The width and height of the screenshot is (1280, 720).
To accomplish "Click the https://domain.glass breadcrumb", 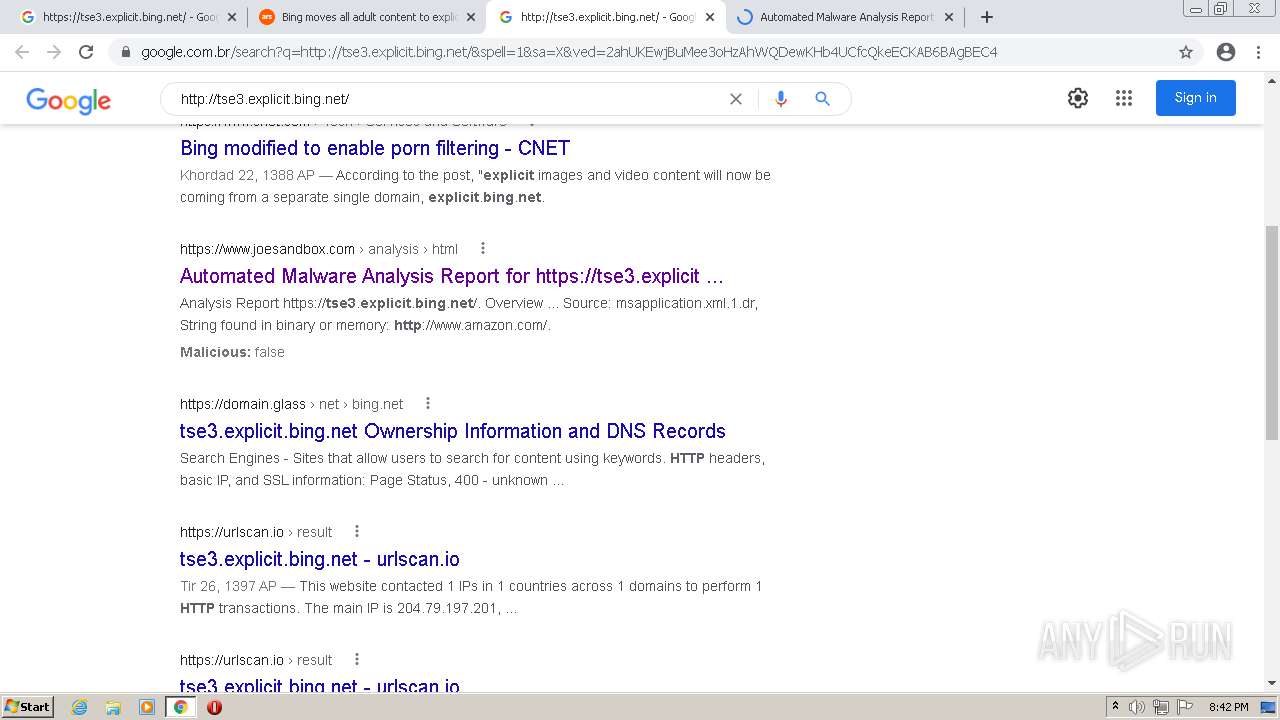I will (x=243, y=404).
